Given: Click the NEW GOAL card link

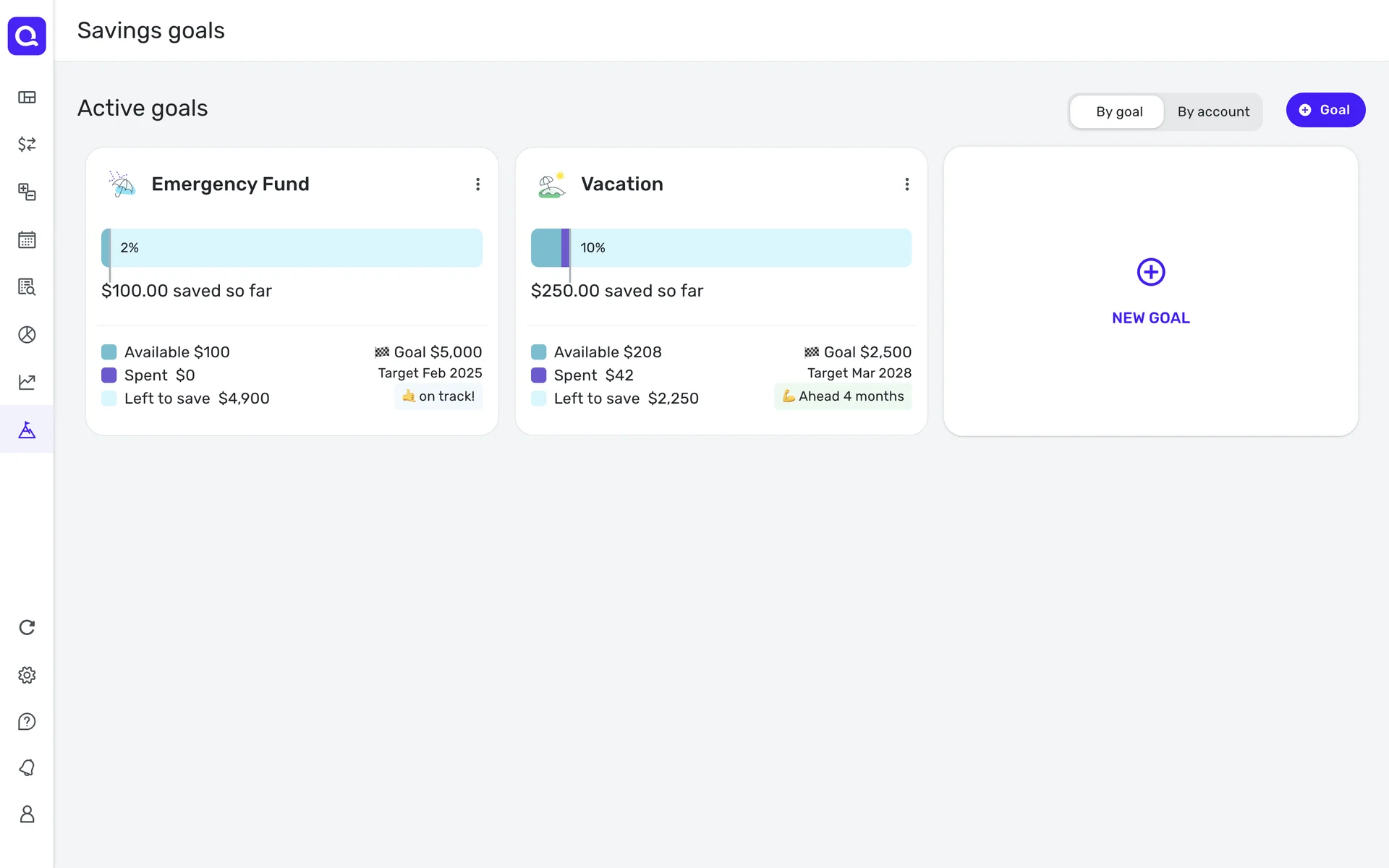Looking at the screenshot, I should coord(1150,318).
